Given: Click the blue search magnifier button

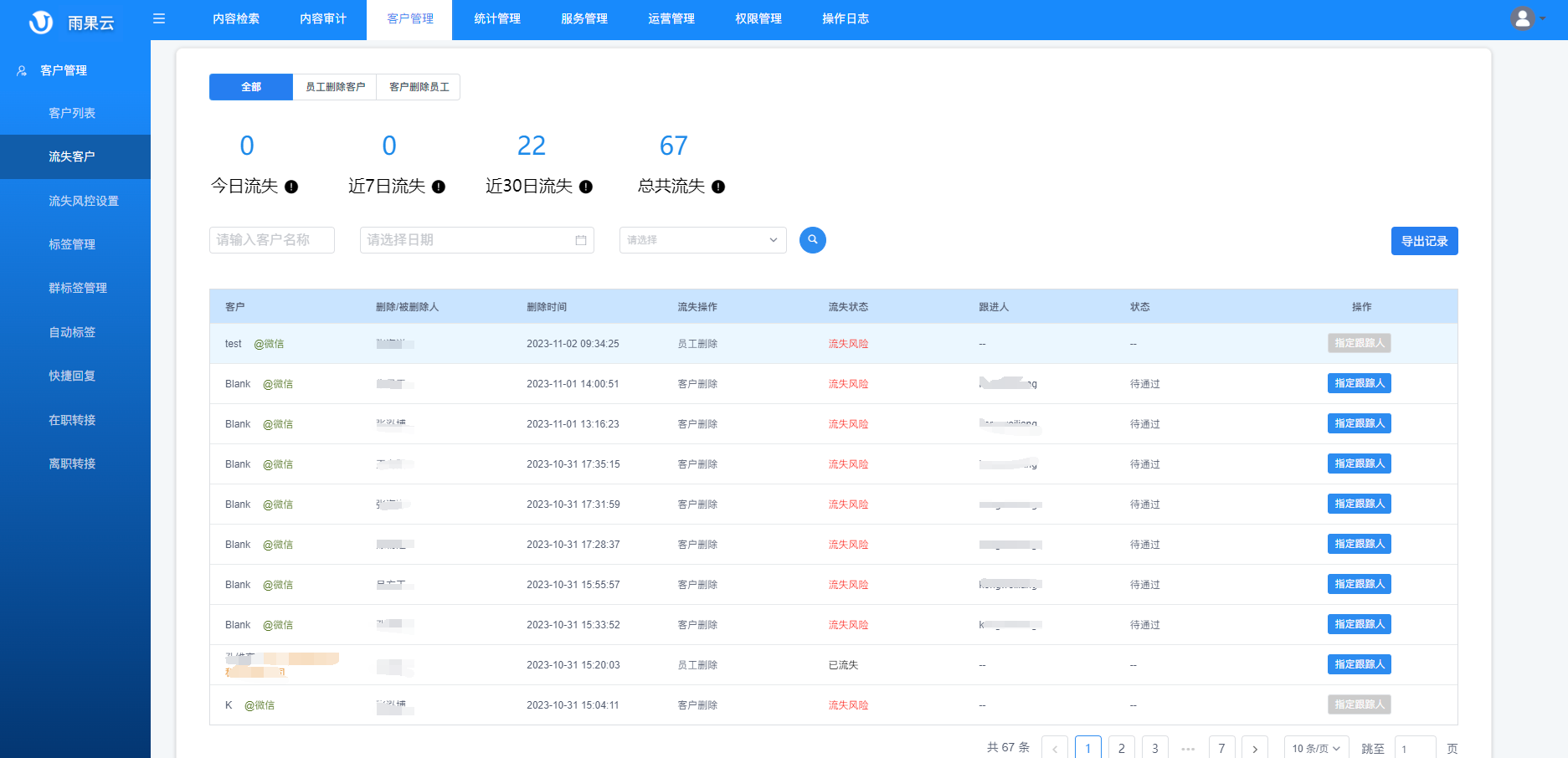Looking at the screenshot, I should (x=813, y=240).
